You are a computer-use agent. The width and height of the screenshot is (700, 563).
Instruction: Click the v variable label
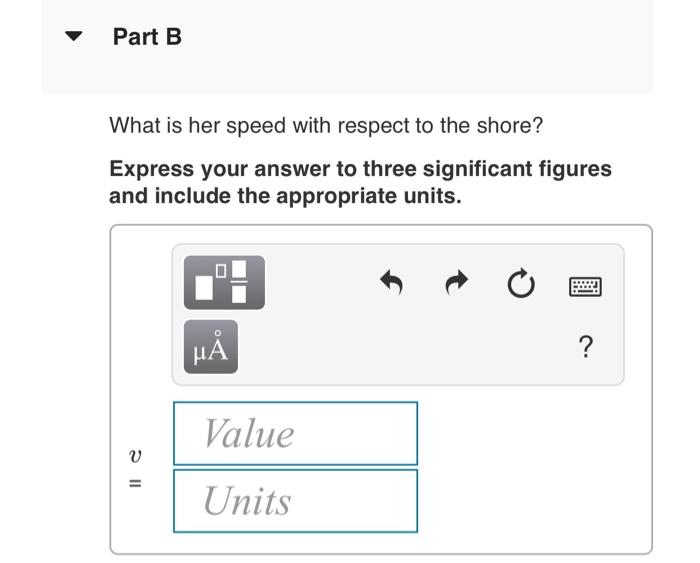click(135, 456)
